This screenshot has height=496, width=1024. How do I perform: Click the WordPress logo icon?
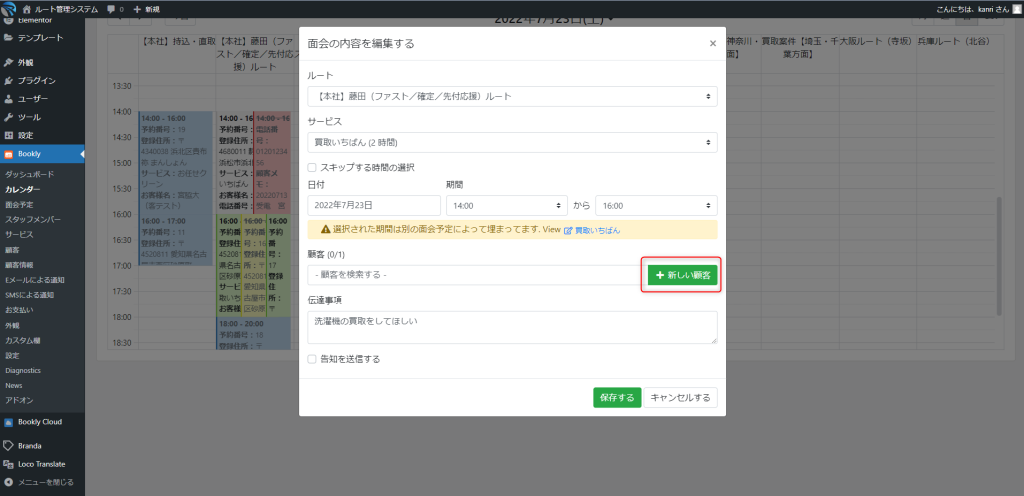coord(8,8)
